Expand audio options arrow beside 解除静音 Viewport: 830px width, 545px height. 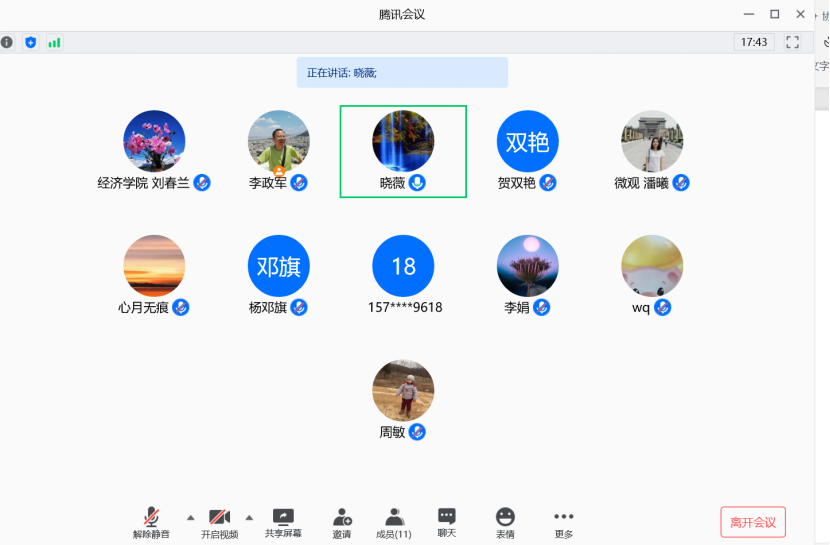[x=191, y=517]
